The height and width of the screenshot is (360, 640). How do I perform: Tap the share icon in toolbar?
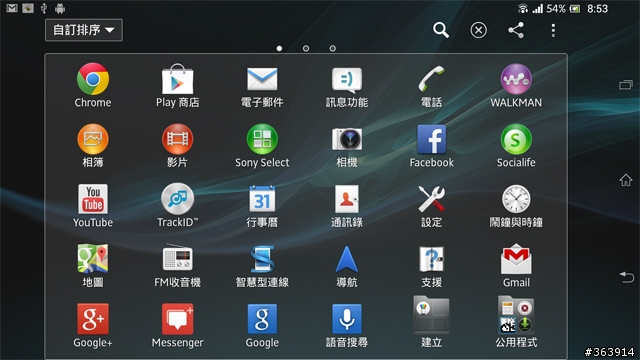(x=516, y=30)
